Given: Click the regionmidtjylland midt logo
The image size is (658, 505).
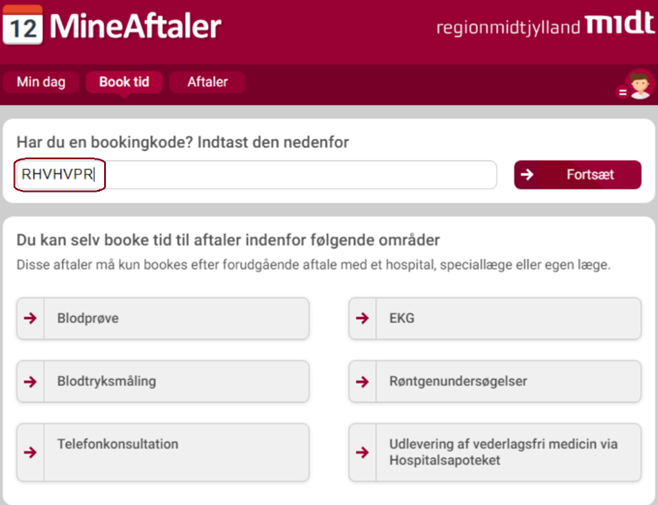Looking at the screenshot, I should (x=545, y=25).
